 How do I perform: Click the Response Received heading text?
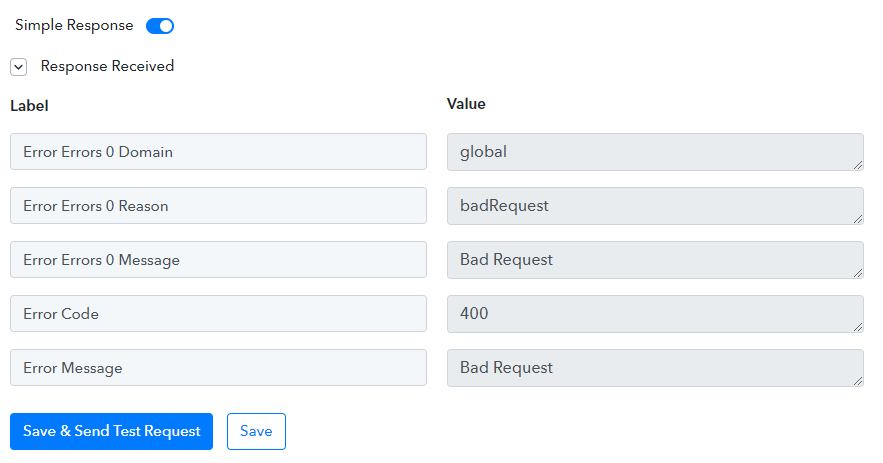pos(107,66)
